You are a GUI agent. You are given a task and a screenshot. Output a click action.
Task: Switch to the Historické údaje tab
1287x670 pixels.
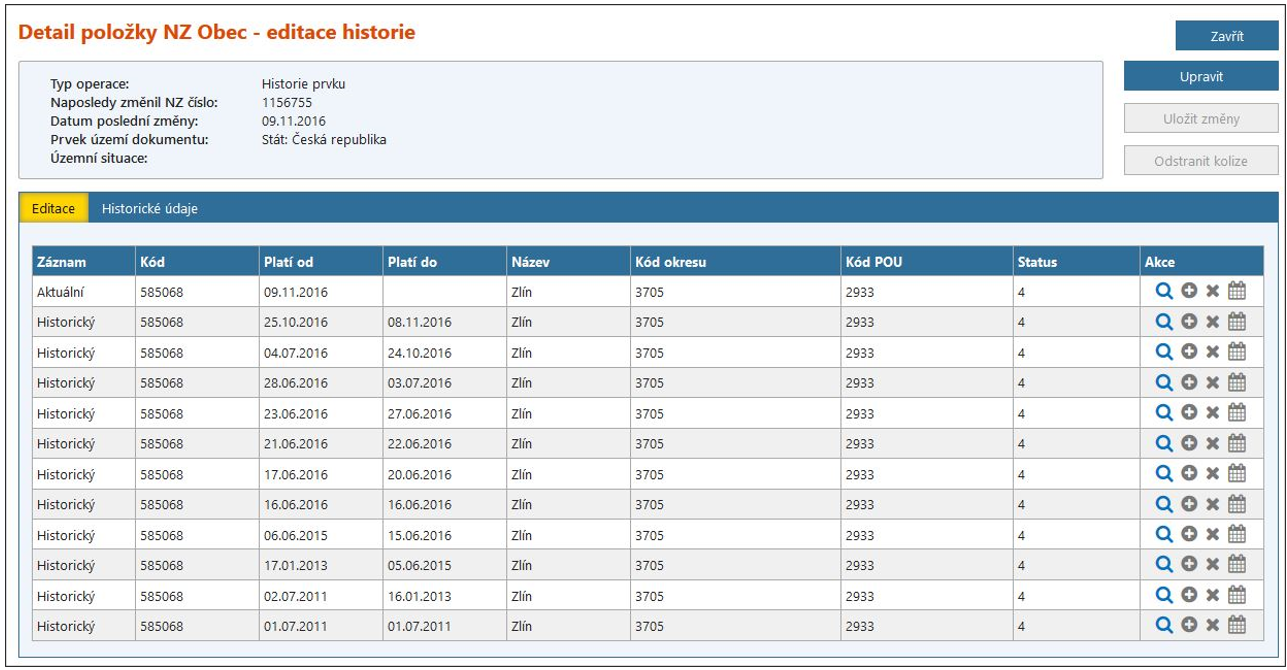click(150, 208)
